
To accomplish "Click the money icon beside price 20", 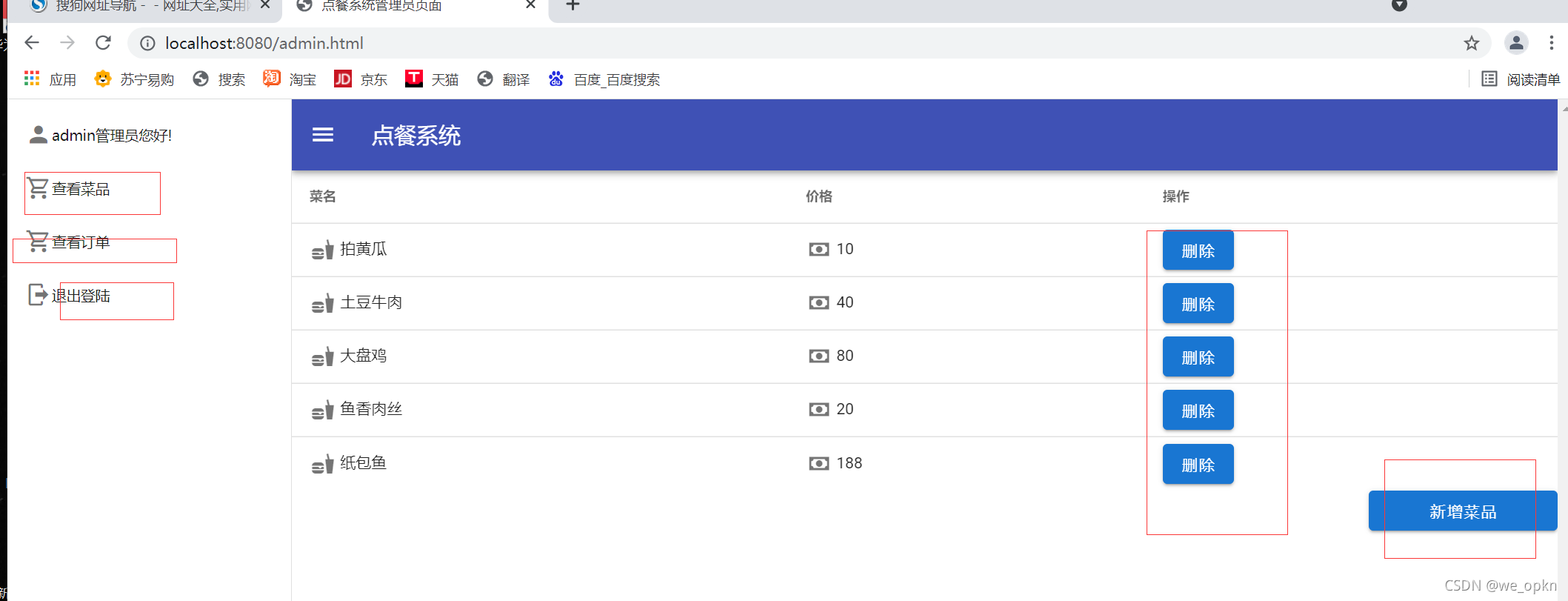I will click(819, 409).
